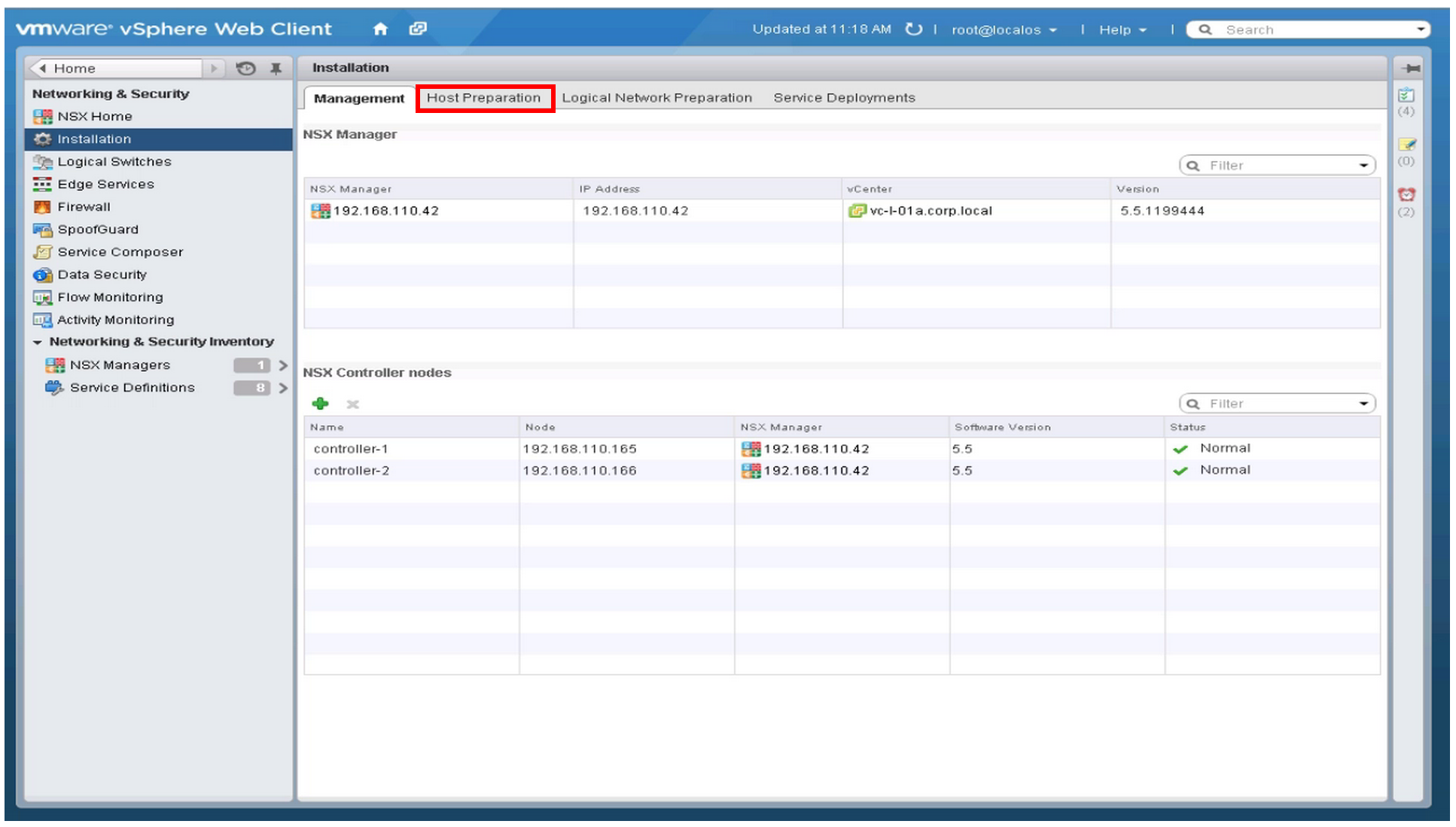Image resolution: width=1456 pixels, height=827 pixels.
Task: Sort controllers by Software Version header
Action: point(1057,427)
